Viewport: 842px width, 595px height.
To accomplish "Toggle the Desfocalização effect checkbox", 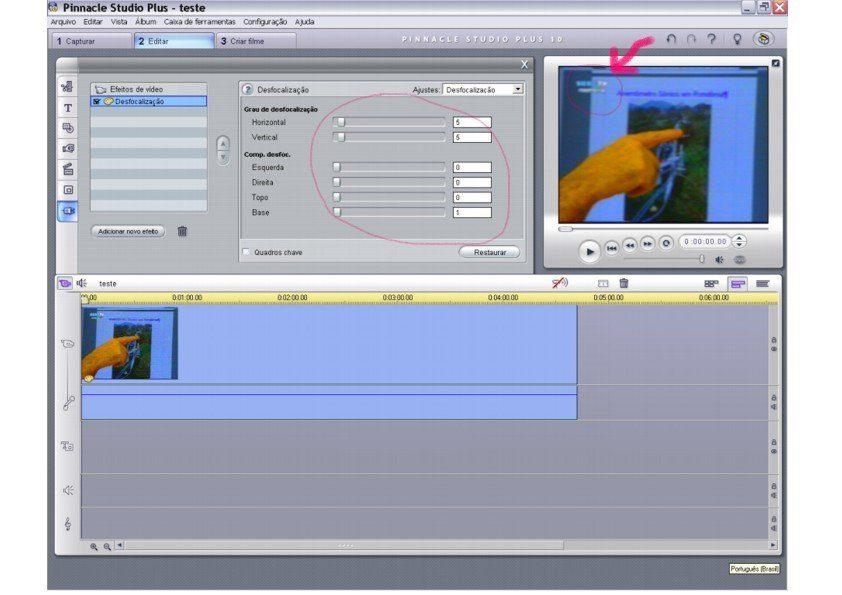I will [97, 102].
